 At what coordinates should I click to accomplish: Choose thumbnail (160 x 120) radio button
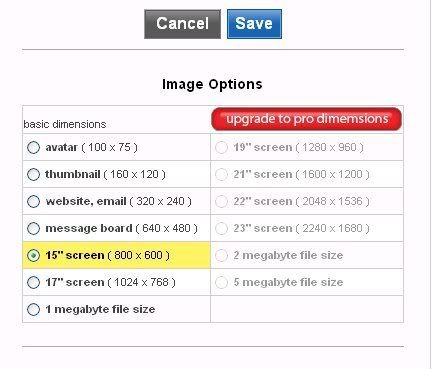(x=33, y=174)
